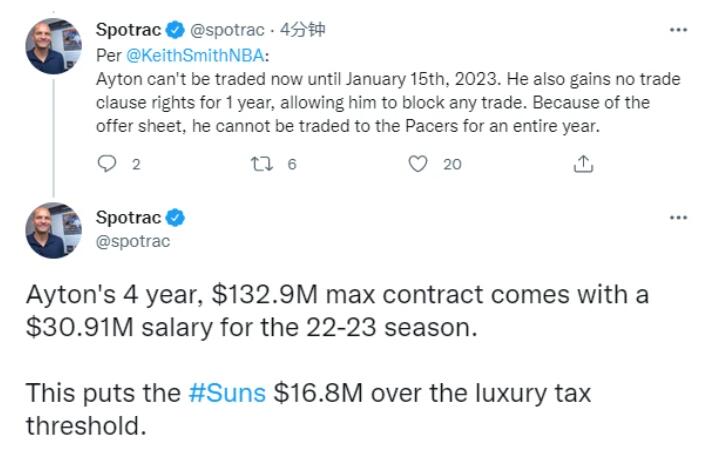Click Spotrac display name on second tweet
Viewport: 706px width, 449px height.
coord(128,218)
